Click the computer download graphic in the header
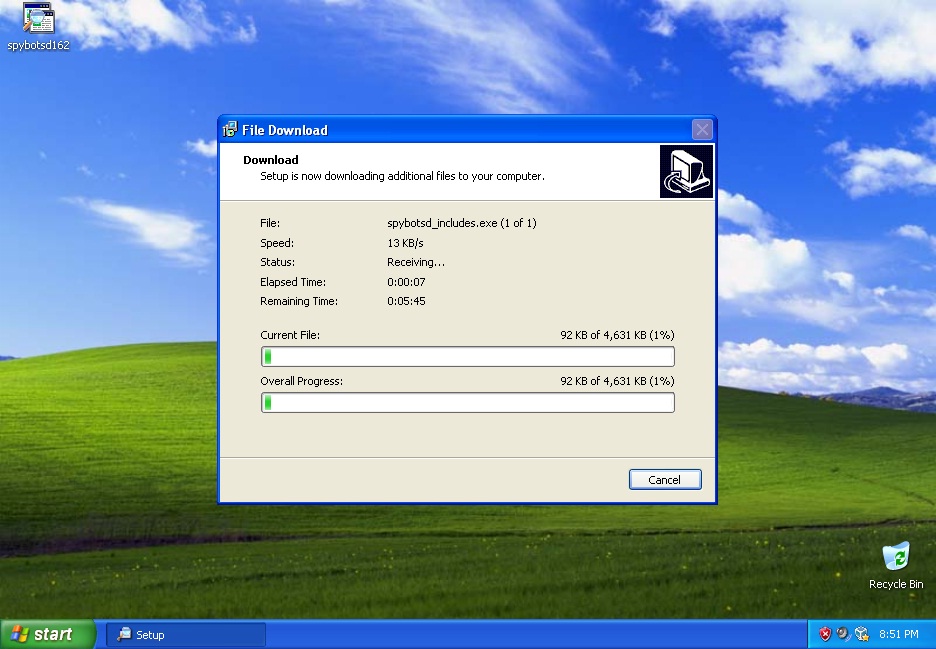936x649 pixels. 686,171
